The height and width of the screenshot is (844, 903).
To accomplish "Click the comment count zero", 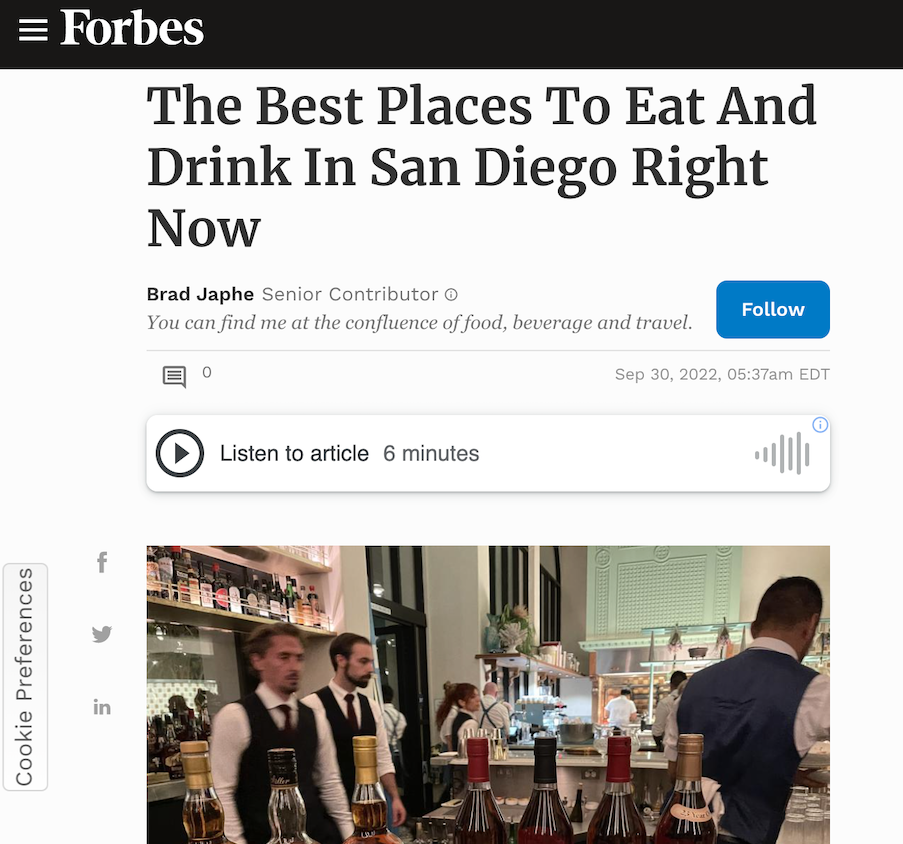I will click(x=207, y=372).
